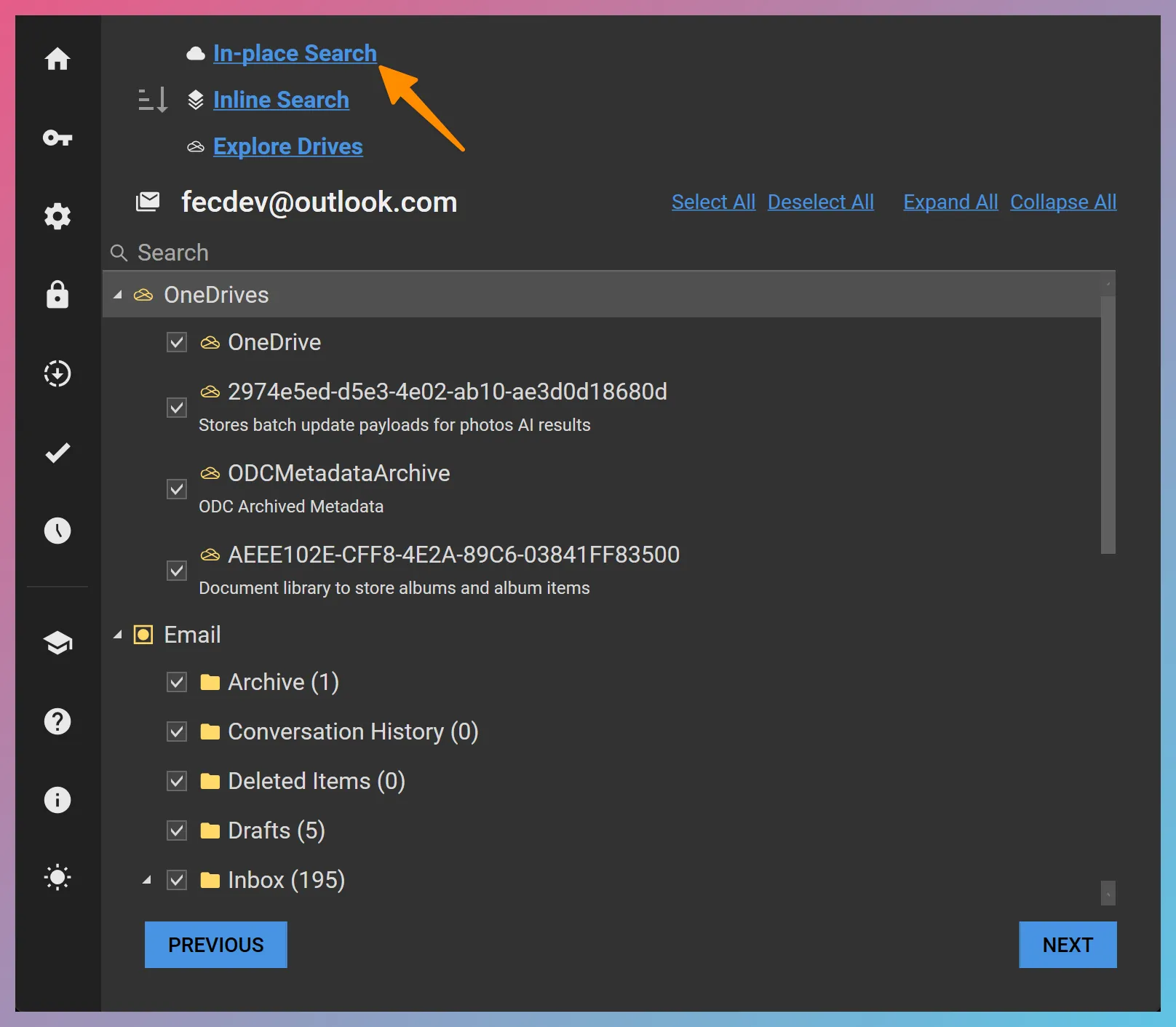1176x1027 pixels.
Task: Click the graduation cap tutorials icon
Action: pyautogui.click(x=57, y=643)
